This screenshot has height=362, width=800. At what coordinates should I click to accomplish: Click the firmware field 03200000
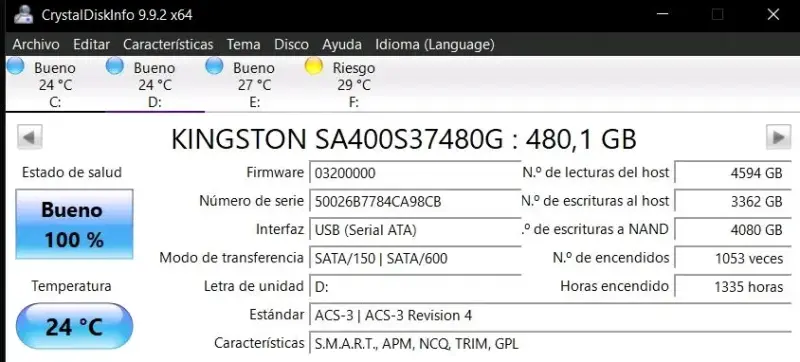[x=415, y=173]
